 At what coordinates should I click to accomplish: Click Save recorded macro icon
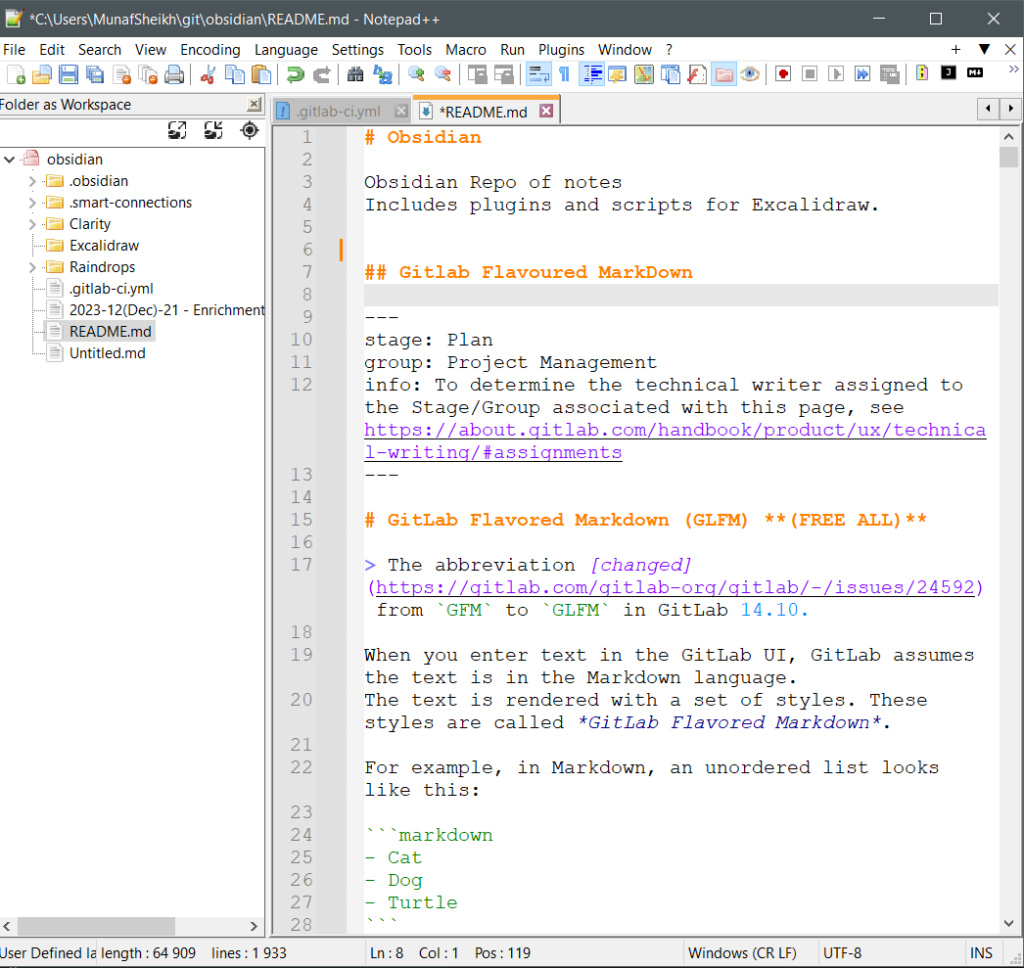click(889, 74)
